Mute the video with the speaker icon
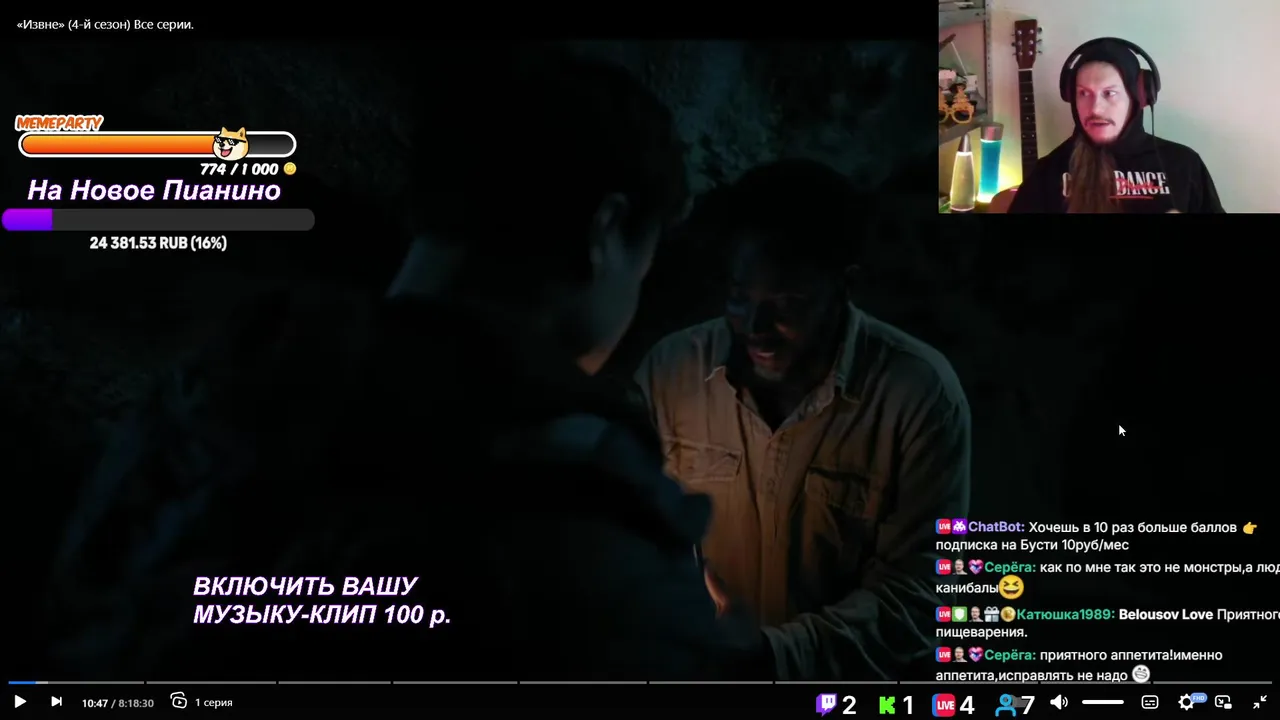The image size is (1280, 720). coord(1059,702)
